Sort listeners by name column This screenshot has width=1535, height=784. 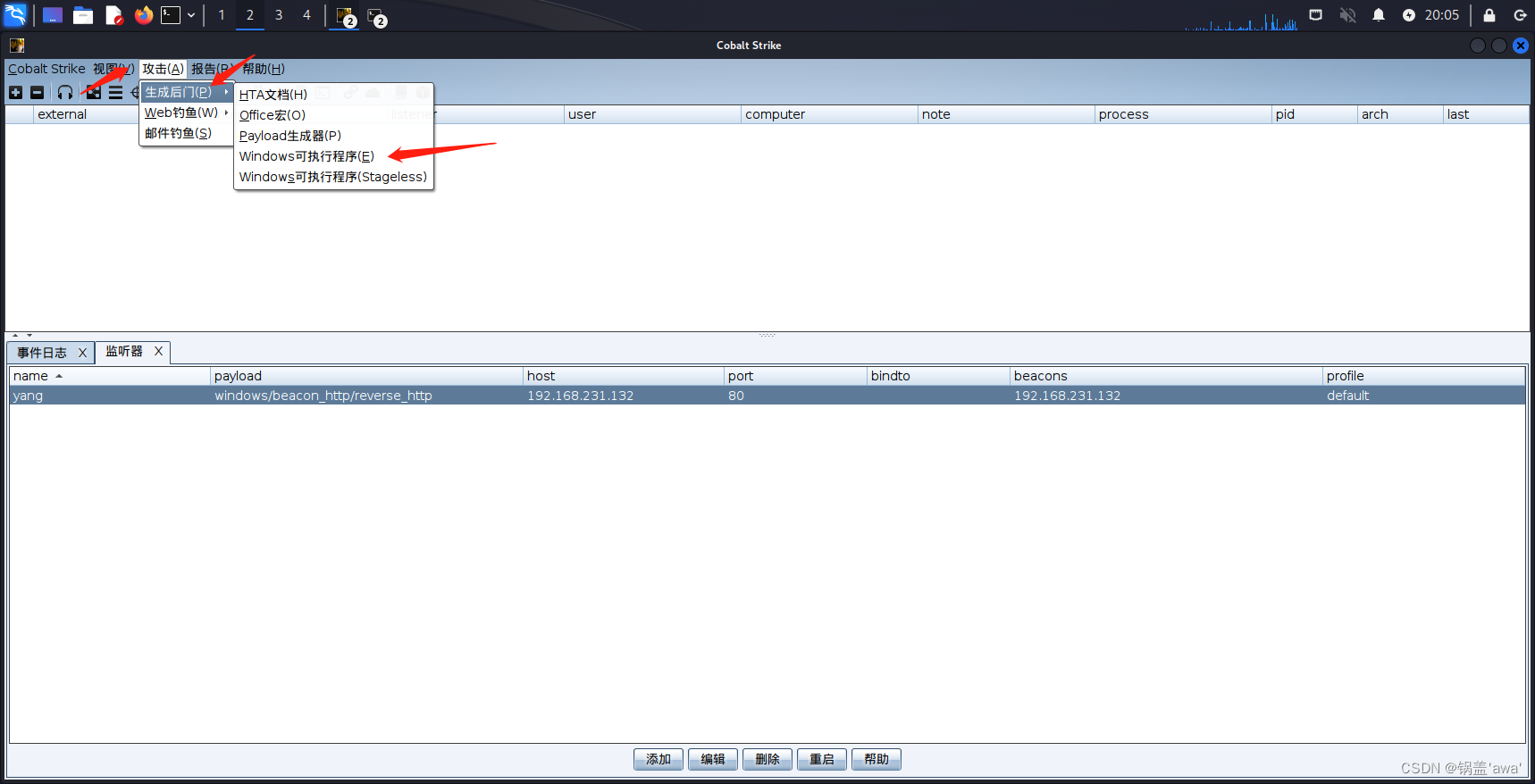(x=110, y=376)
